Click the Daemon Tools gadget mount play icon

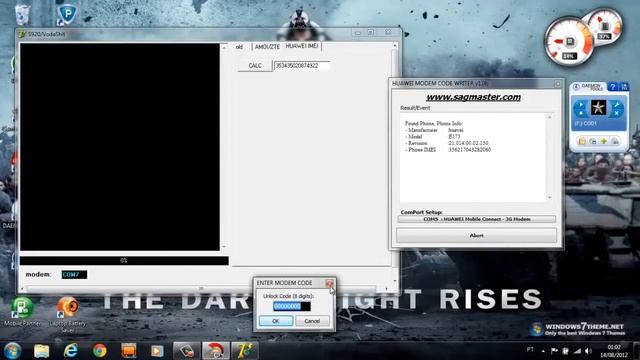[581, 105]
